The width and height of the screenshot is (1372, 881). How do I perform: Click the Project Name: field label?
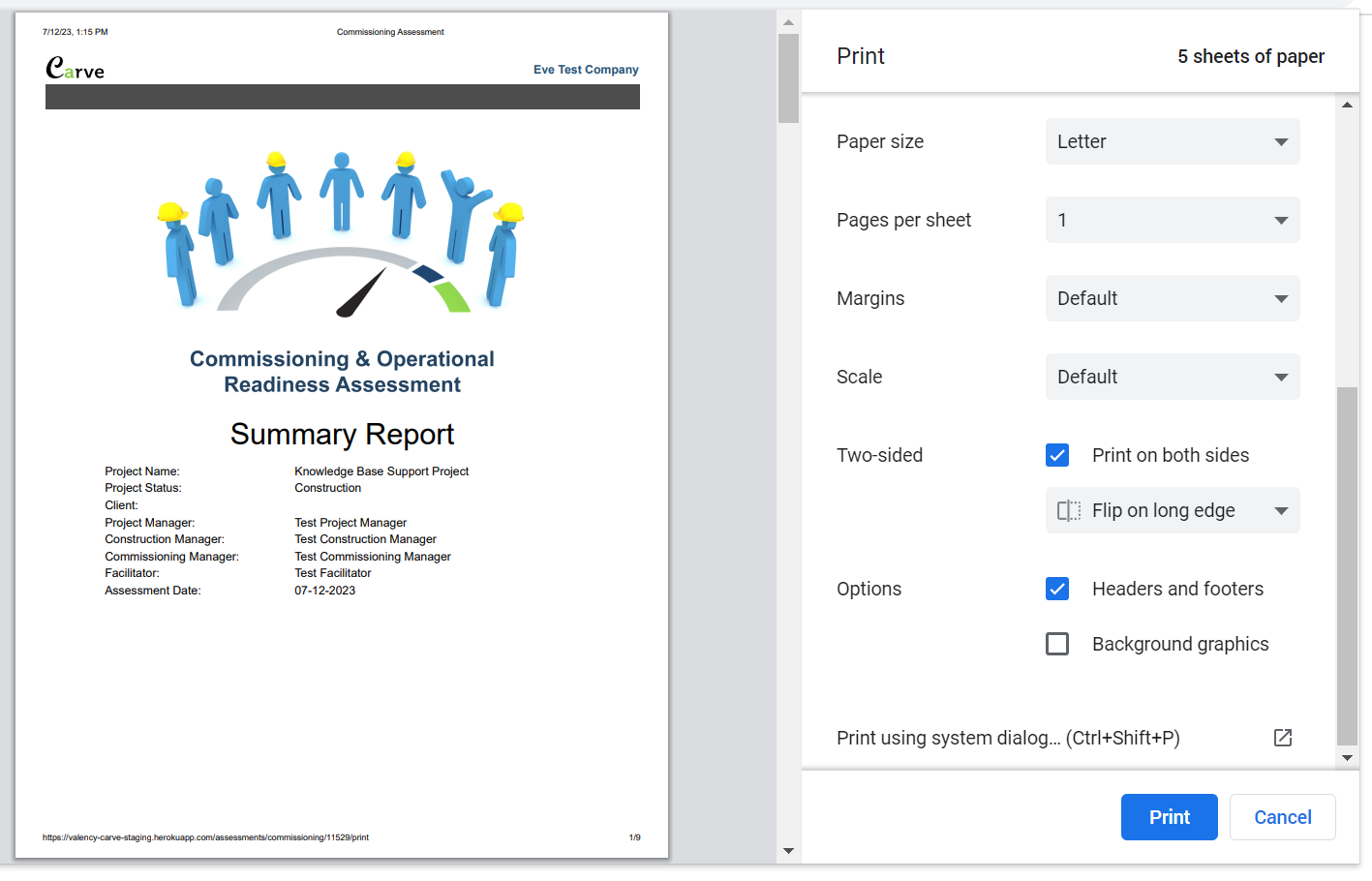point(141,471)
